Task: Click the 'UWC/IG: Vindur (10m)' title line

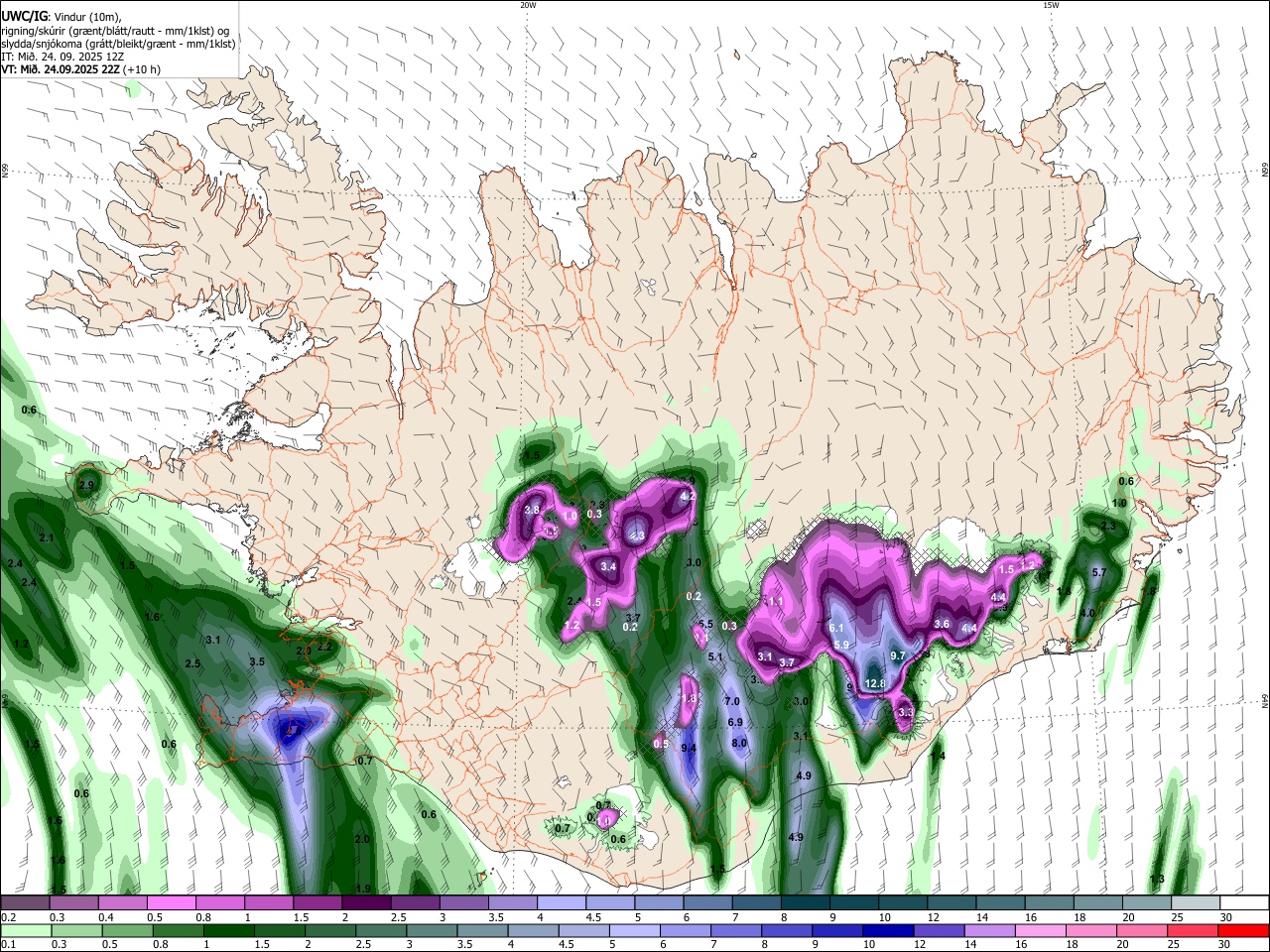Action: [61, 17]
